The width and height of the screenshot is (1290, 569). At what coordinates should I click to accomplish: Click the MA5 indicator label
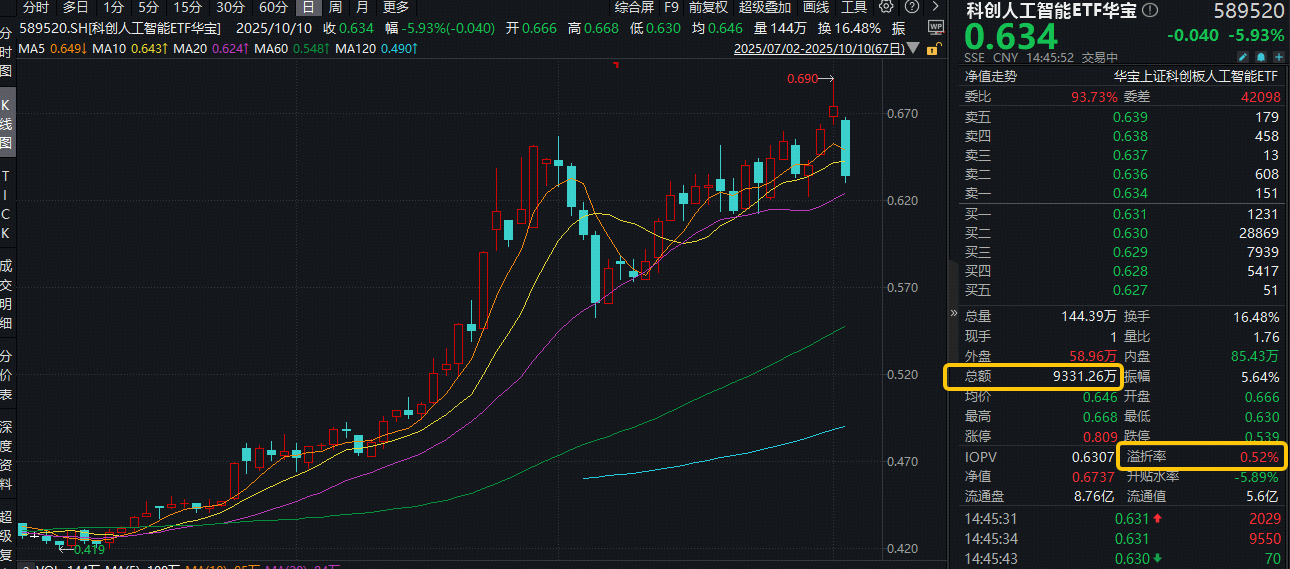click(30, 48)
